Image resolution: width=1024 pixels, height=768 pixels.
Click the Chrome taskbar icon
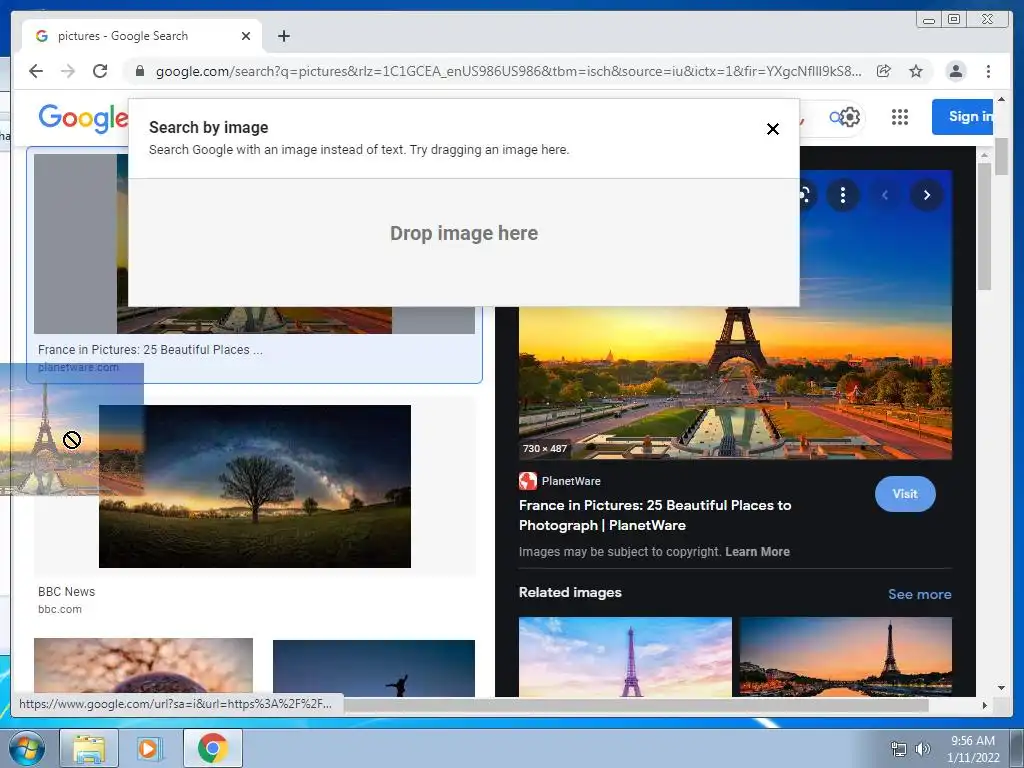(x=213, y=748)
